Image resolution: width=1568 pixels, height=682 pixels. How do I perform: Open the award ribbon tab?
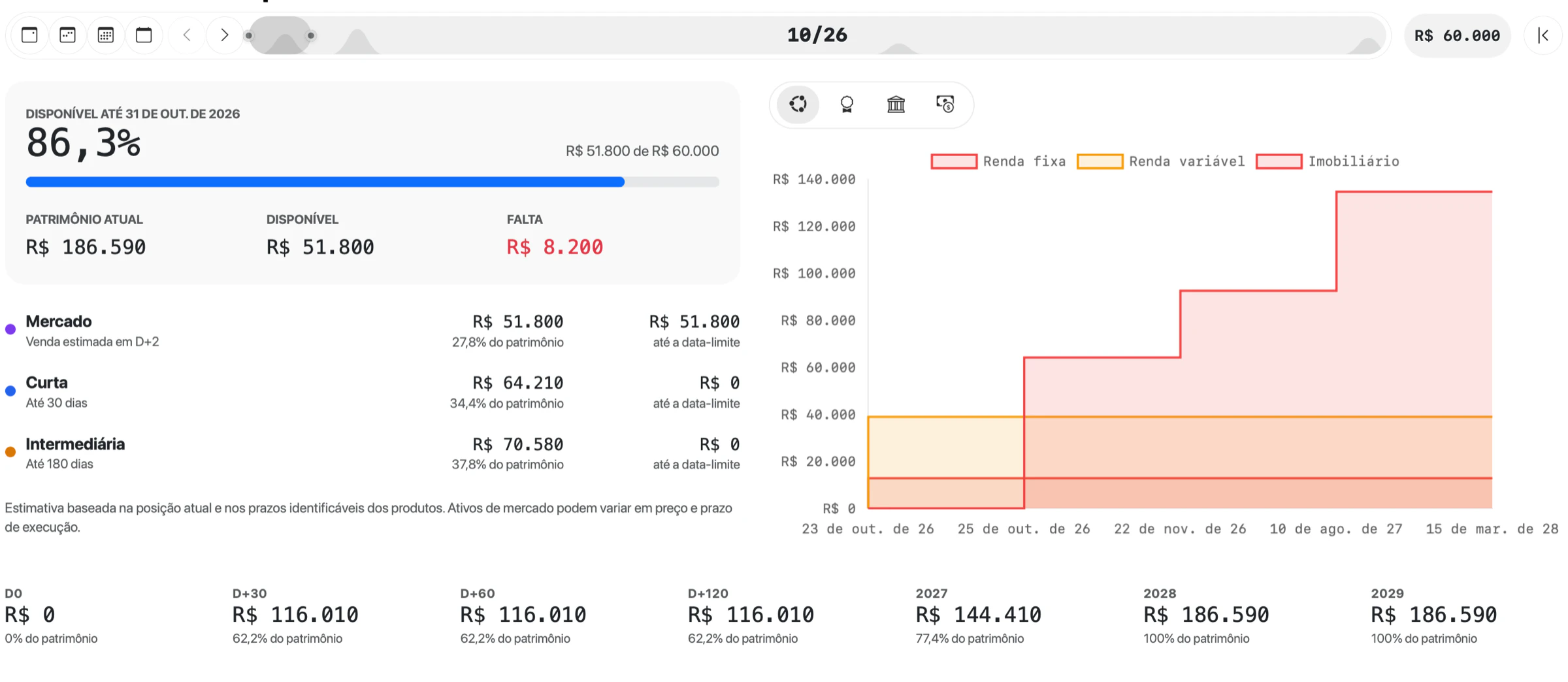tap(847, 104)
